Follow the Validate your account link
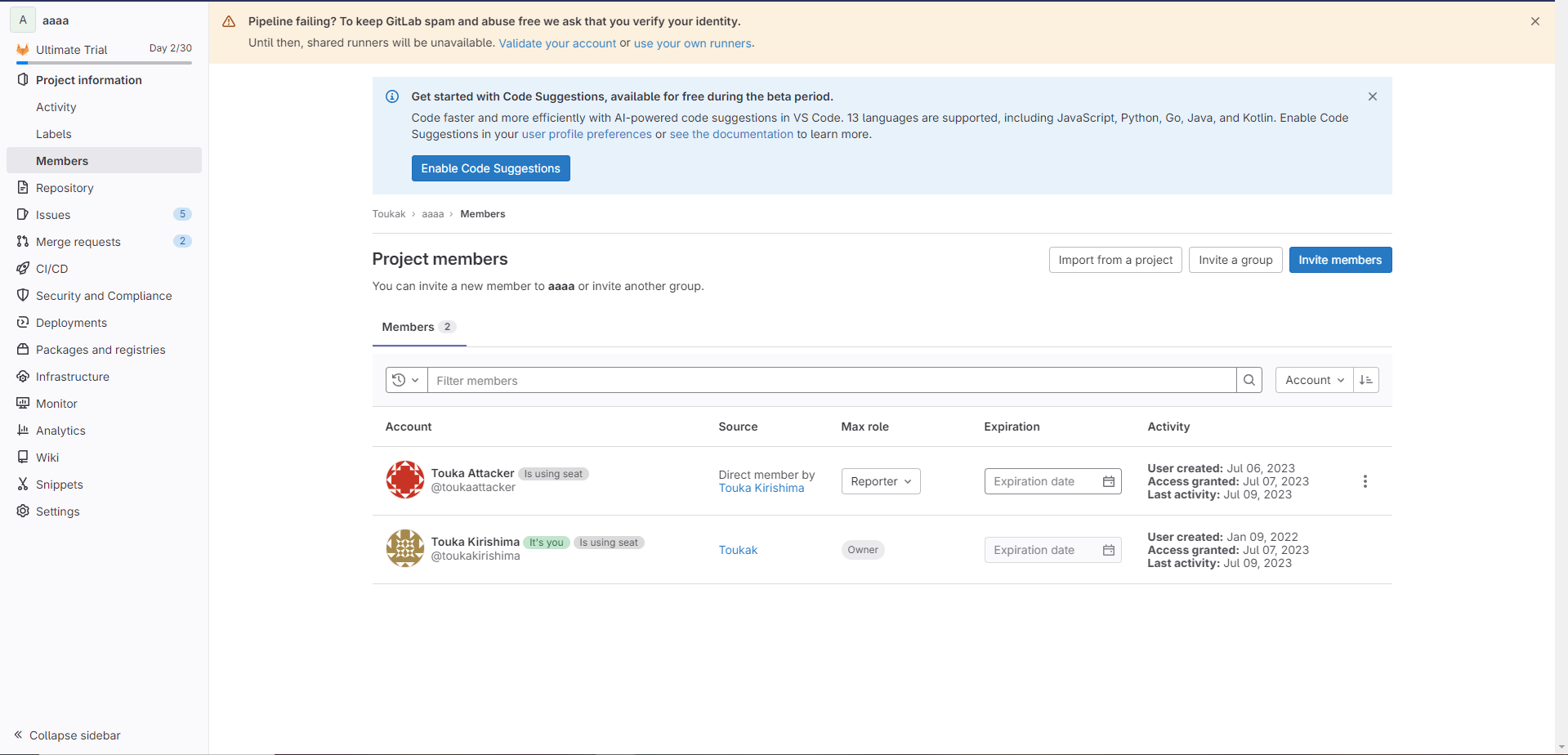 557,43
